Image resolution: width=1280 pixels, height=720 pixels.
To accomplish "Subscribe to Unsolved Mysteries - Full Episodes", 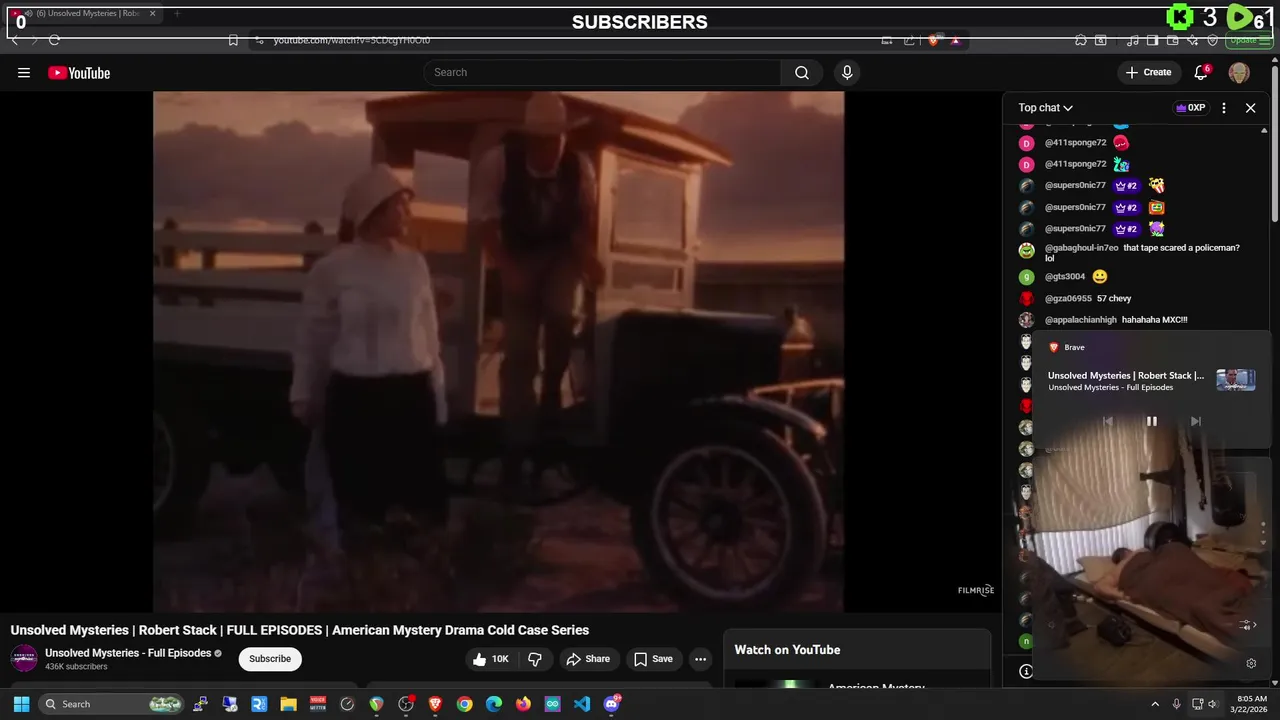I will pyautogui.click(x=270, y=659).
